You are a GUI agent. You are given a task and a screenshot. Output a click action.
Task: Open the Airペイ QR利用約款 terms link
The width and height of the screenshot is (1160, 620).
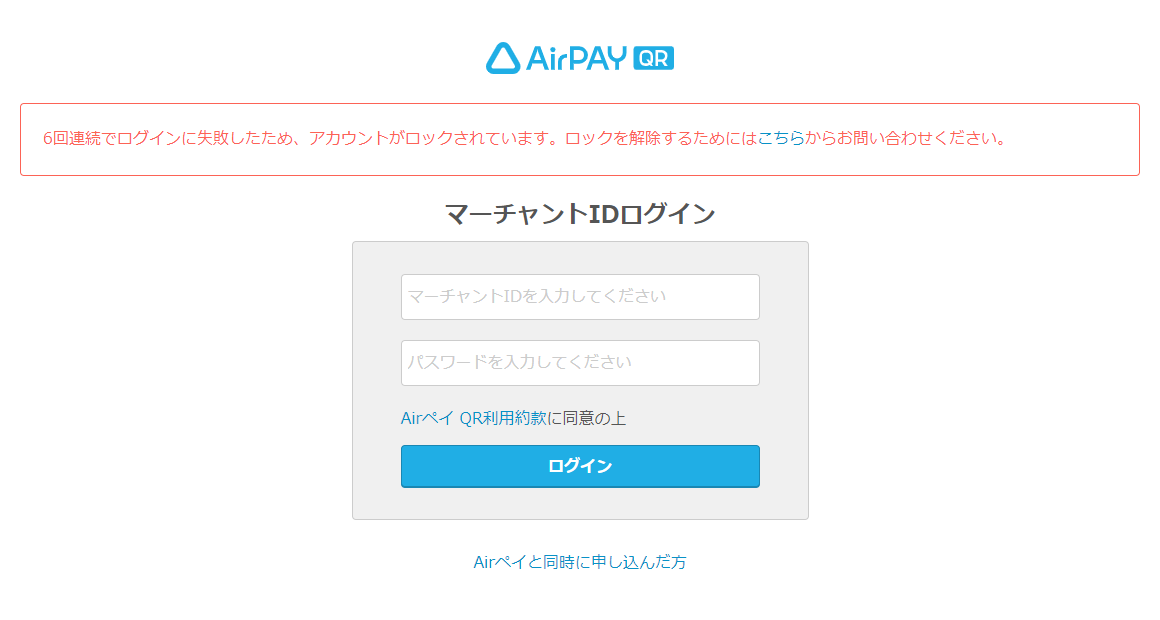point(474,418)
